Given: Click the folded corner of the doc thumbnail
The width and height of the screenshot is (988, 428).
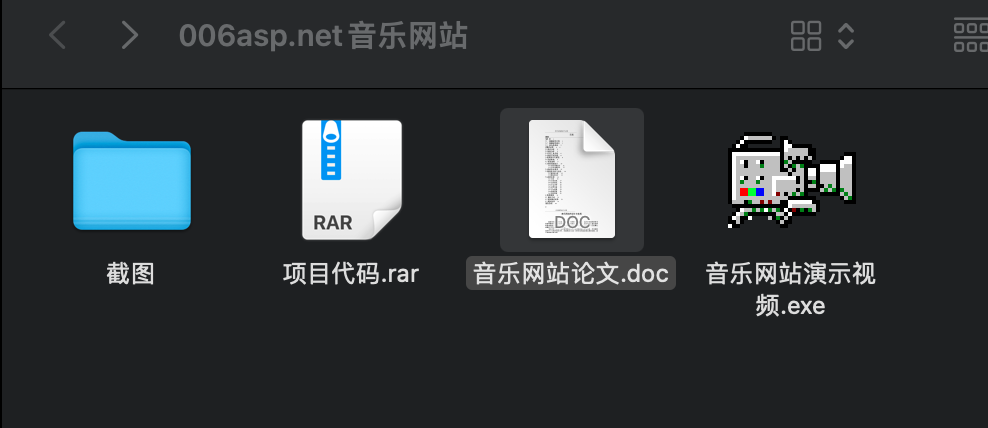Looking at the screenshot, I should [596, 137].
